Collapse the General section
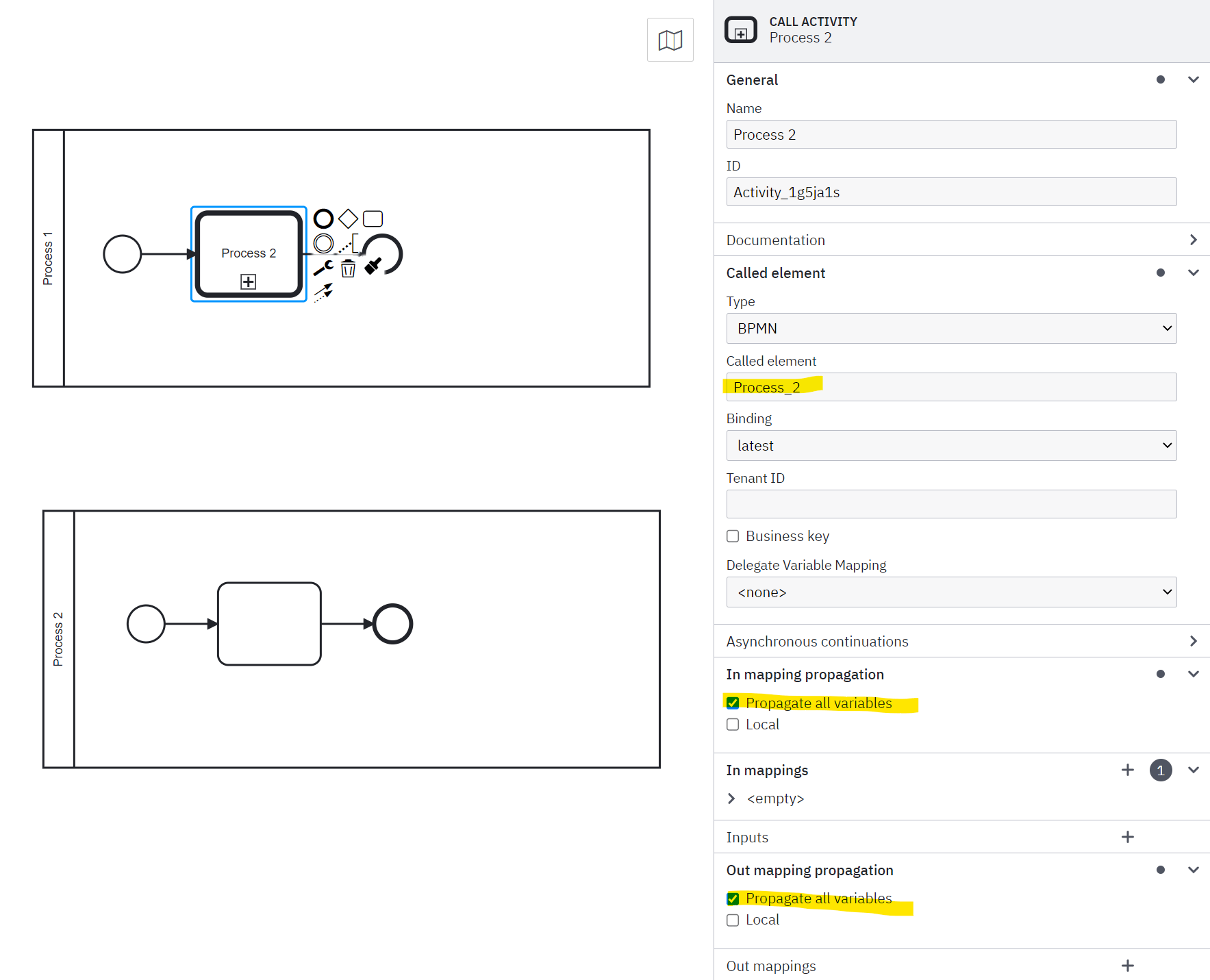This screenshot has width=1210, height=980. click(x=1194, y=79)
